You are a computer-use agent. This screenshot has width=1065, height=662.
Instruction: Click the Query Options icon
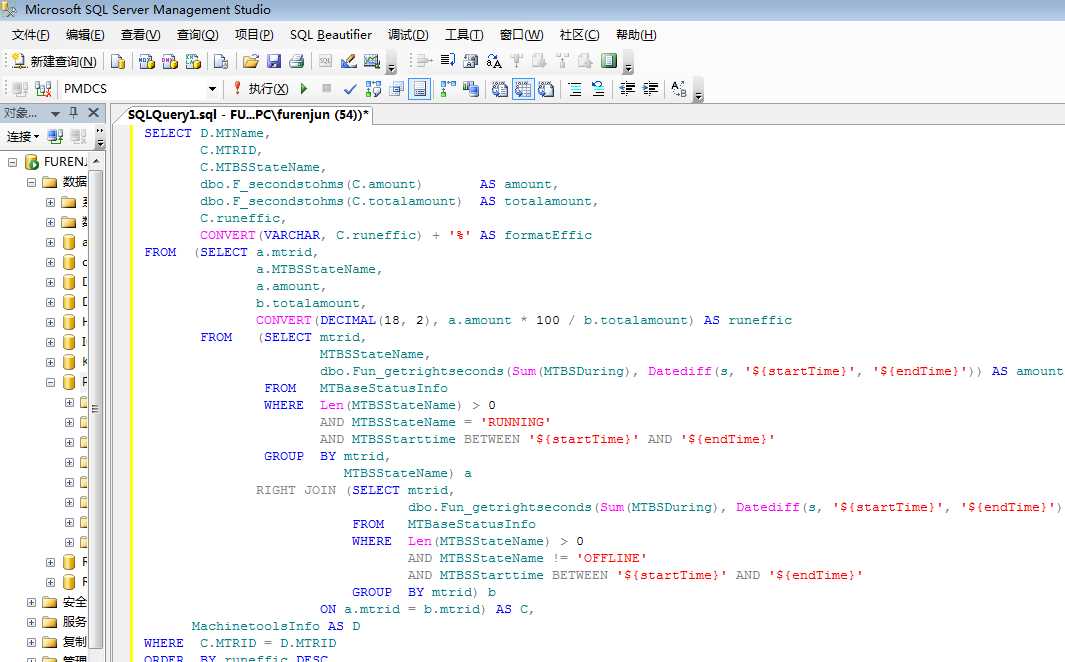pos(397,88)
